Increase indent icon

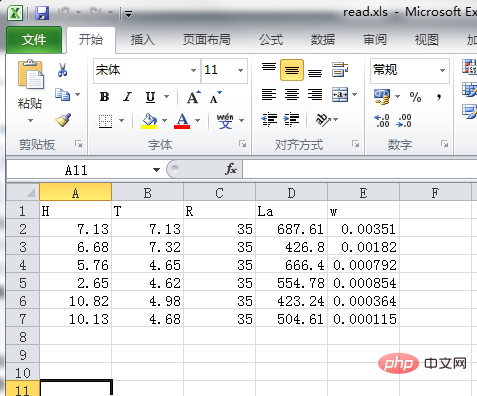tap(291, 120)
